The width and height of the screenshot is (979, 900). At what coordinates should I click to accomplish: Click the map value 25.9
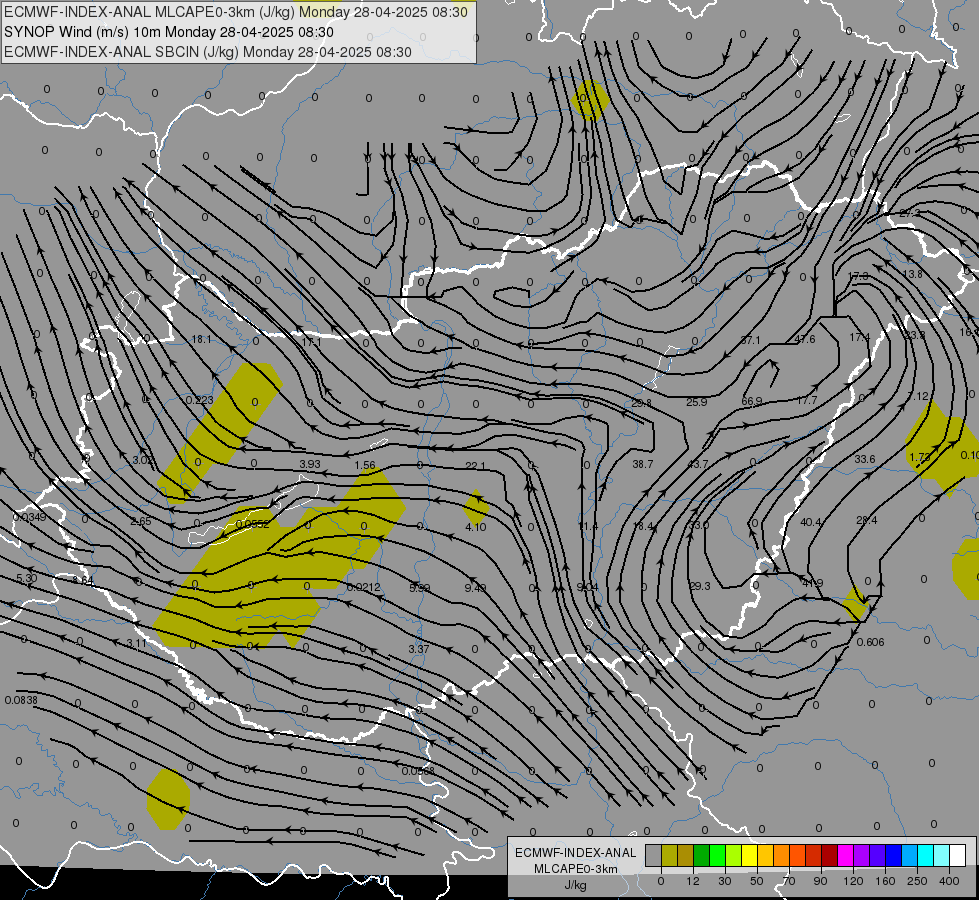(x=697, y=402)
